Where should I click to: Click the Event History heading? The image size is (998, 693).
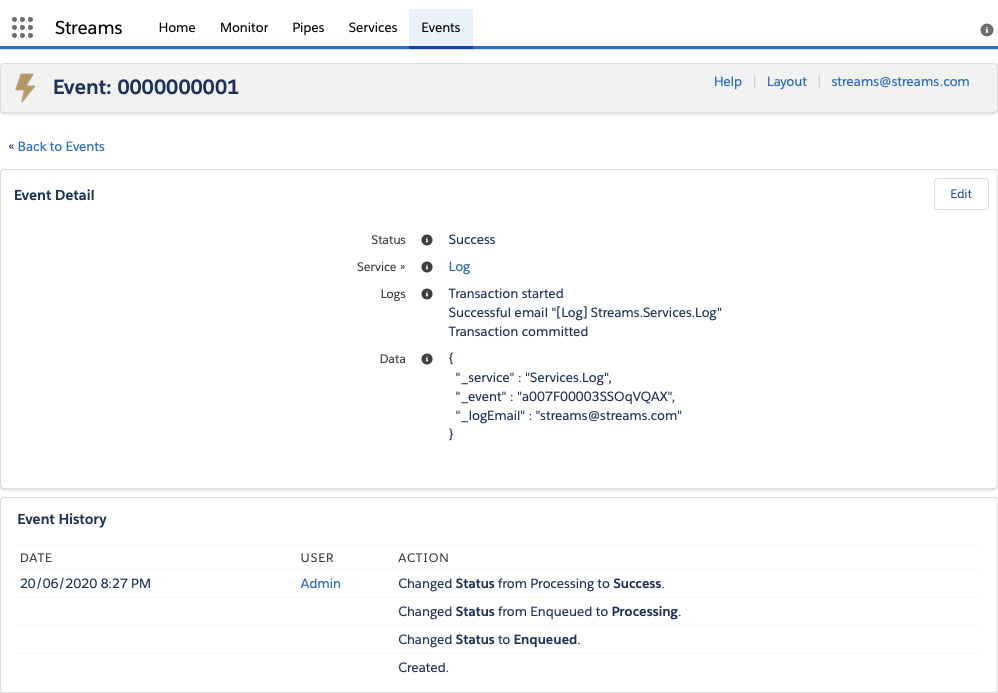(62, 519)
